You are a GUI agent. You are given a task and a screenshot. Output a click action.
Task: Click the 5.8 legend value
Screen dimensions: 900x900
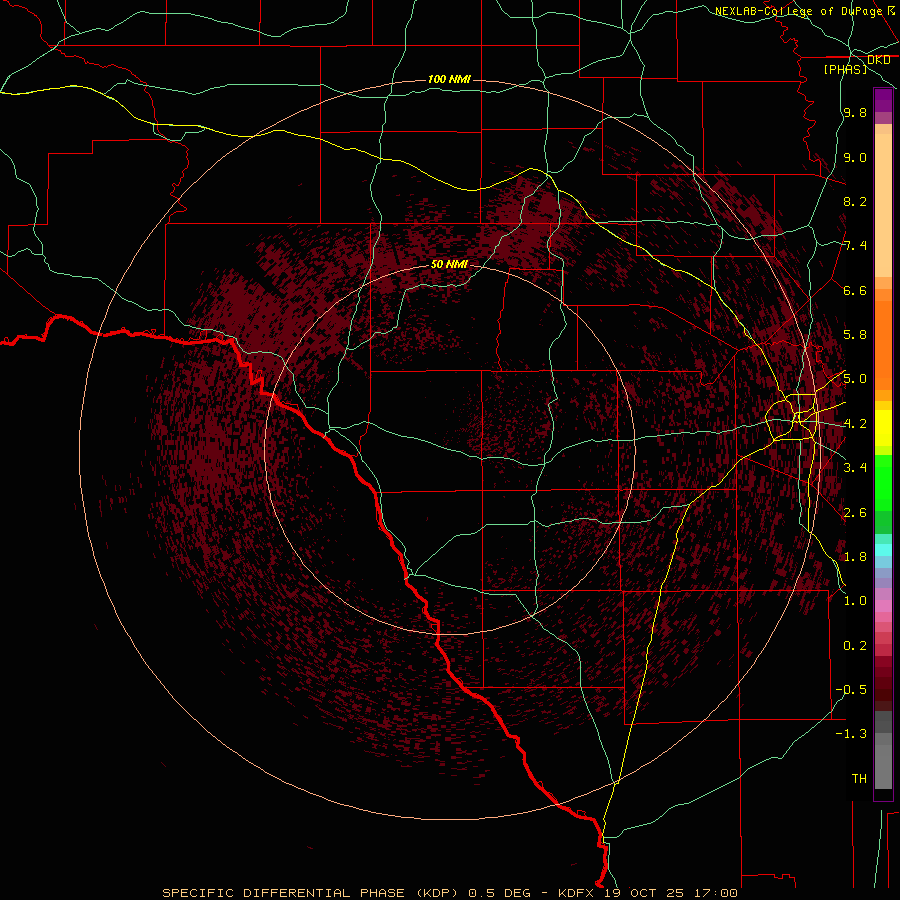click(855, 335)
